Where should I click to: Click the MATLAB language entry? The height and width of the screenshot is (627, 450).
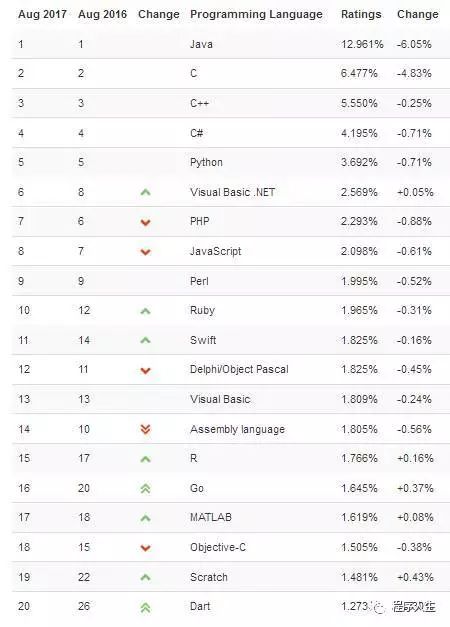[211, 517]
